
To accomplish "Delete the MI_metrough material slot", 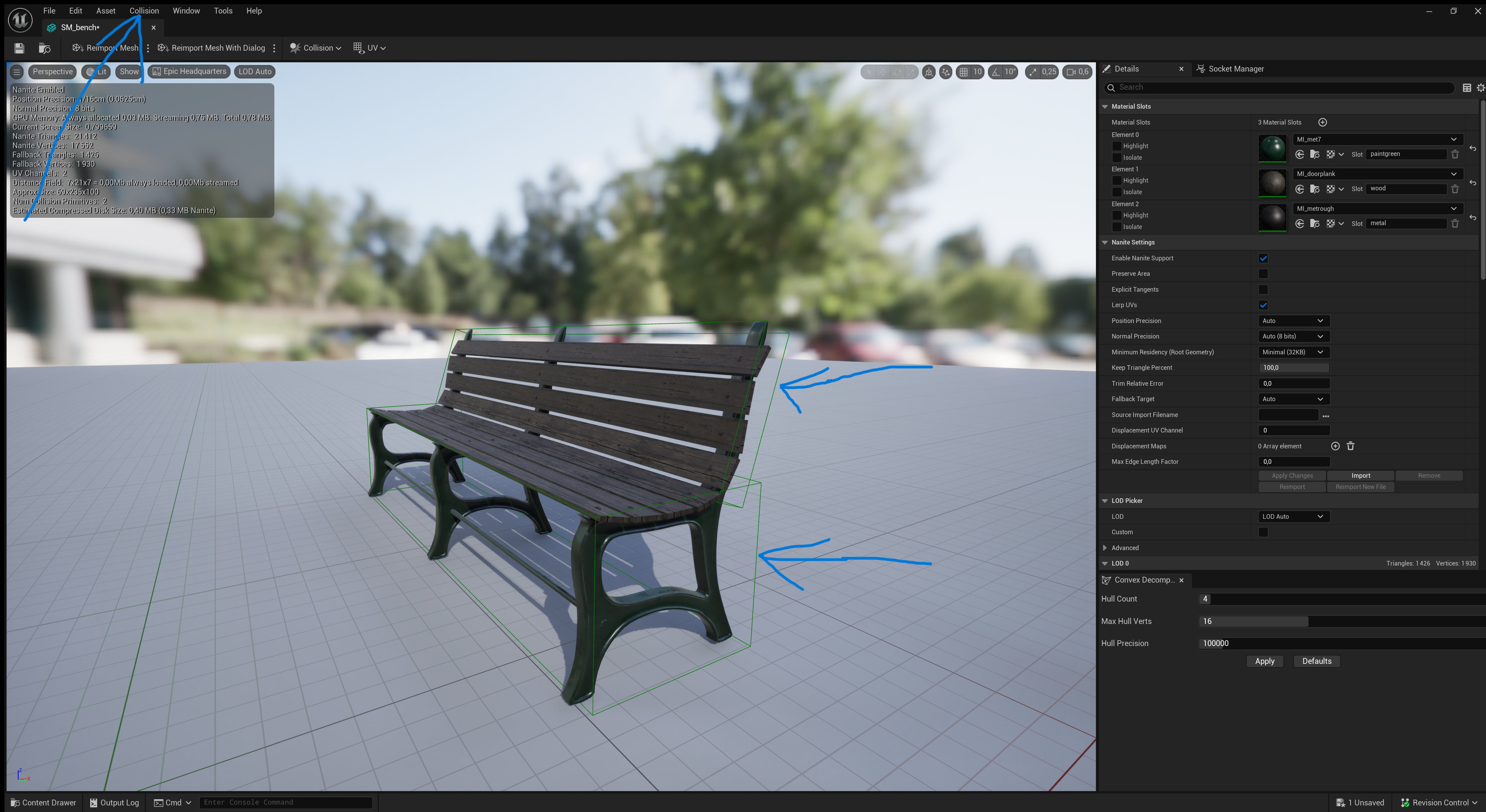I will pyautogui.click(x=1455, y=223).
